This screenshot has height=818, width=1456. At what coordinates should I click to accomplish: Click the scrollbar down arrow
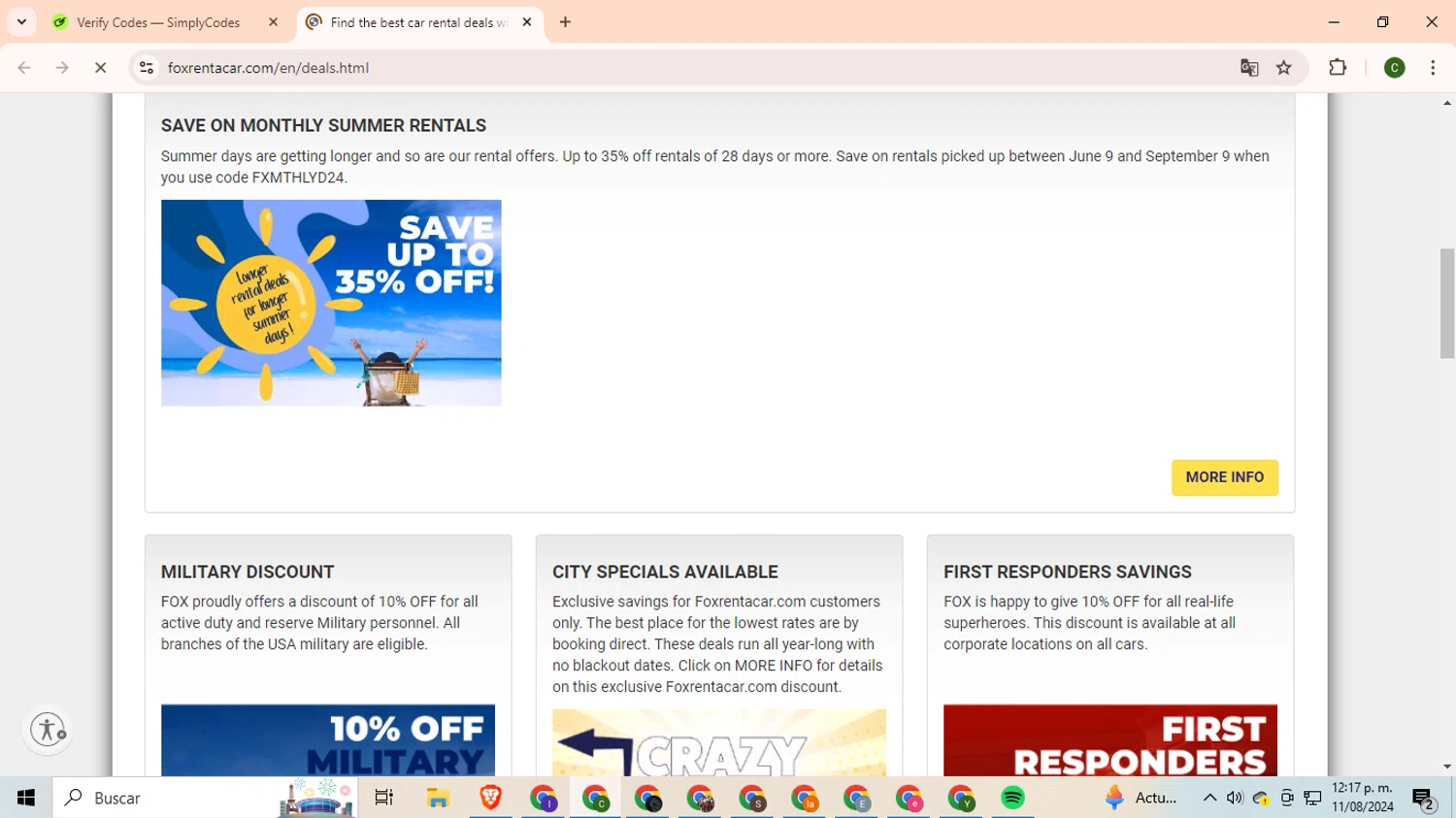(x=1447, y=767)
